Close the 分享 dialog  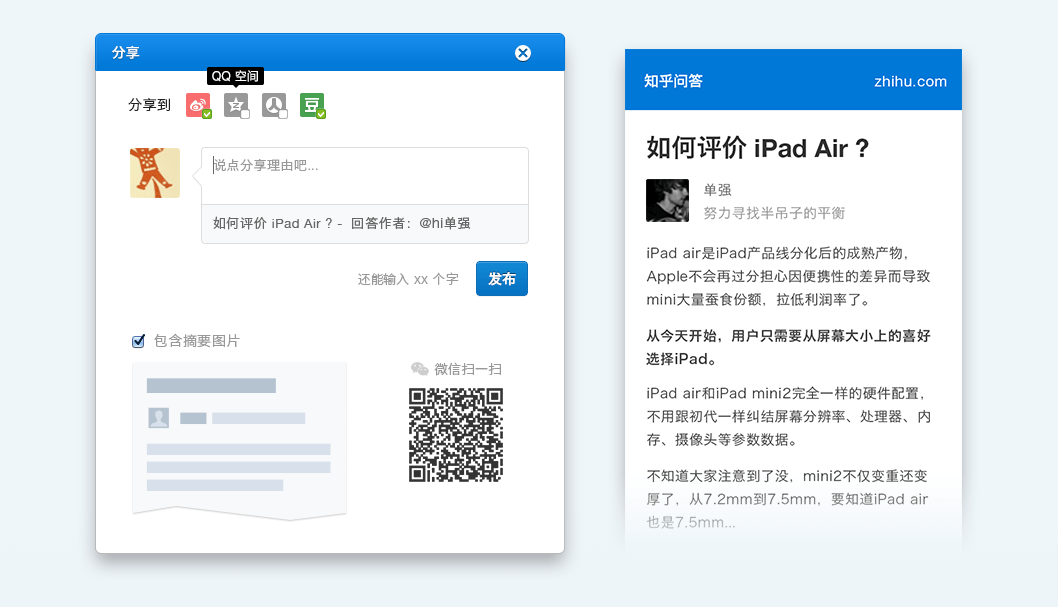click(523, 53)
